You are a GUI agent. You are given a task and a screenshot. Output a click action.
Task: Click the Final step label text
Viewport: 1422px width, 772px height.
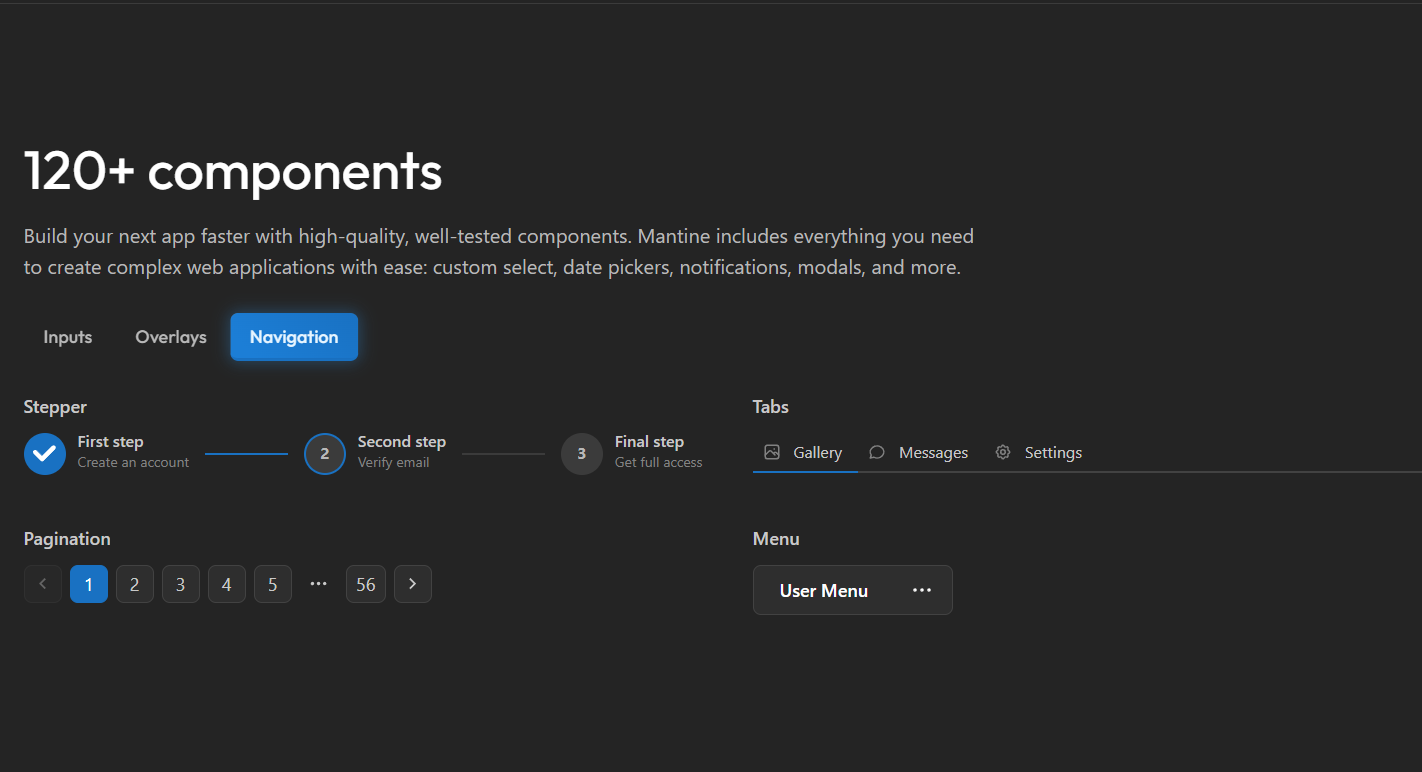point(649,442)
